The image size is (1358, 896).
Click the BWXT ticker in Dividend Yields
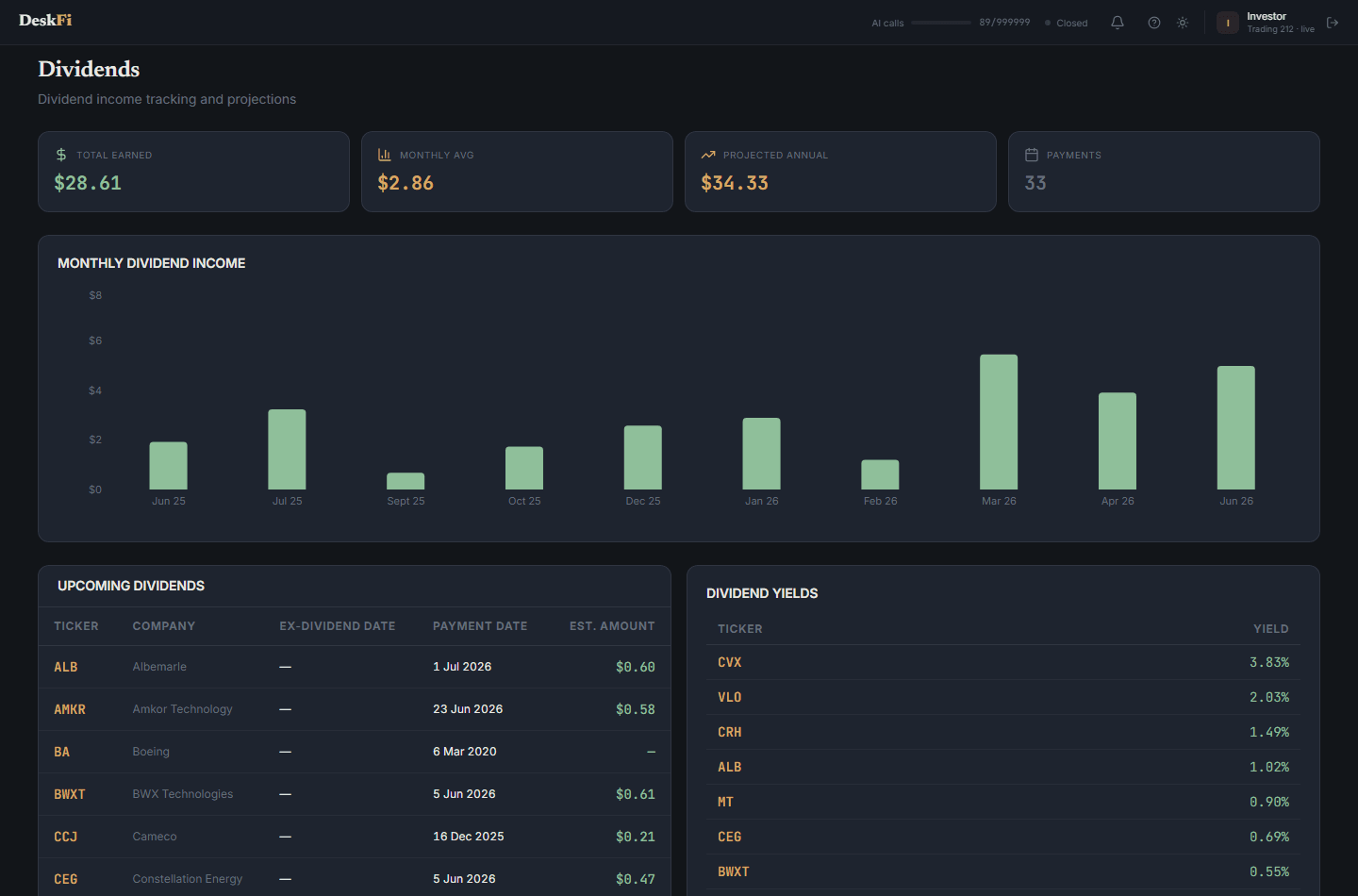tap(734, 871)
